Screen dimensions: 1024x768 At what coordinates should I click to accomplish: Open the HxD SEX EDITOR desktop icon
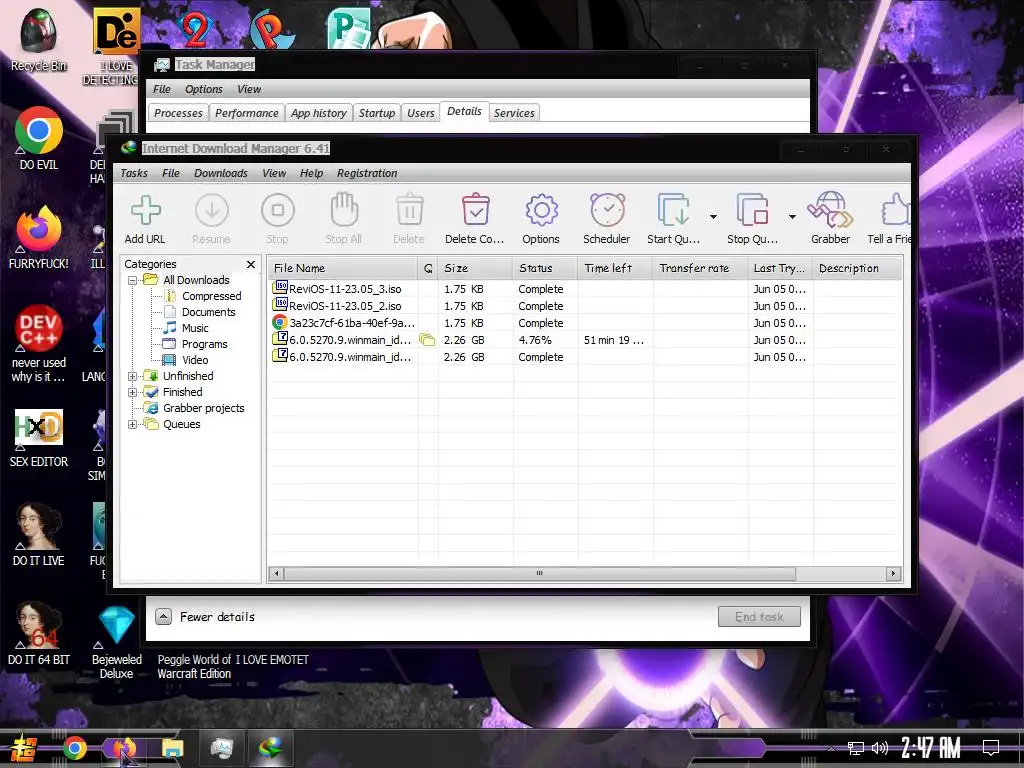click(39, 439)
